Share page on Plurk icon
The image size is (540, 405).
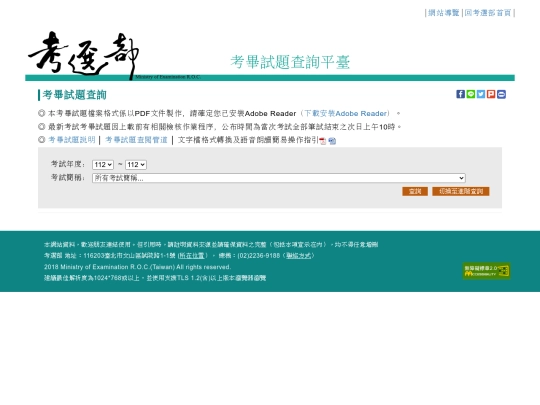(491, 94)
